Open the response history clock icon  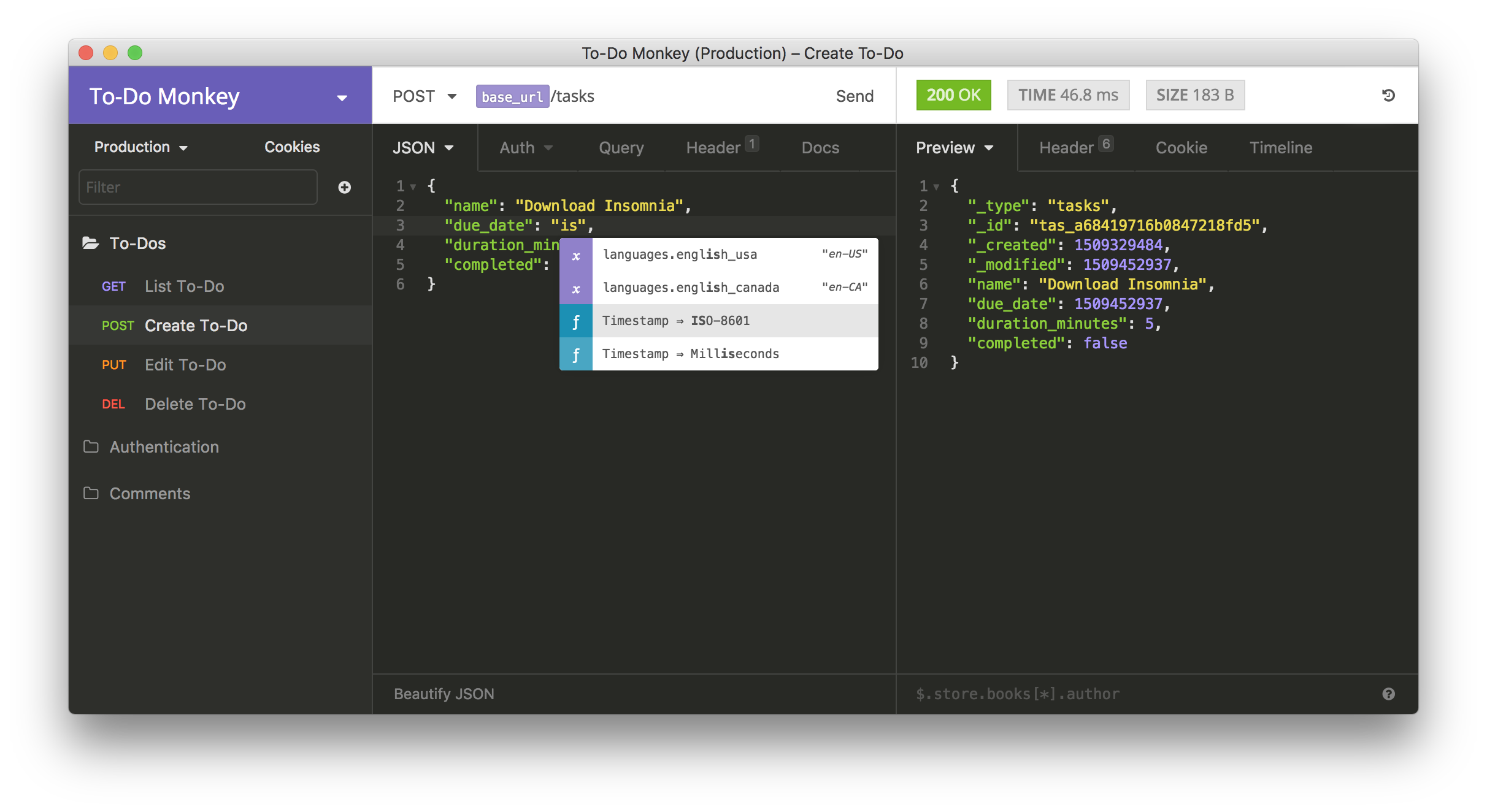tap(1388, 95)
